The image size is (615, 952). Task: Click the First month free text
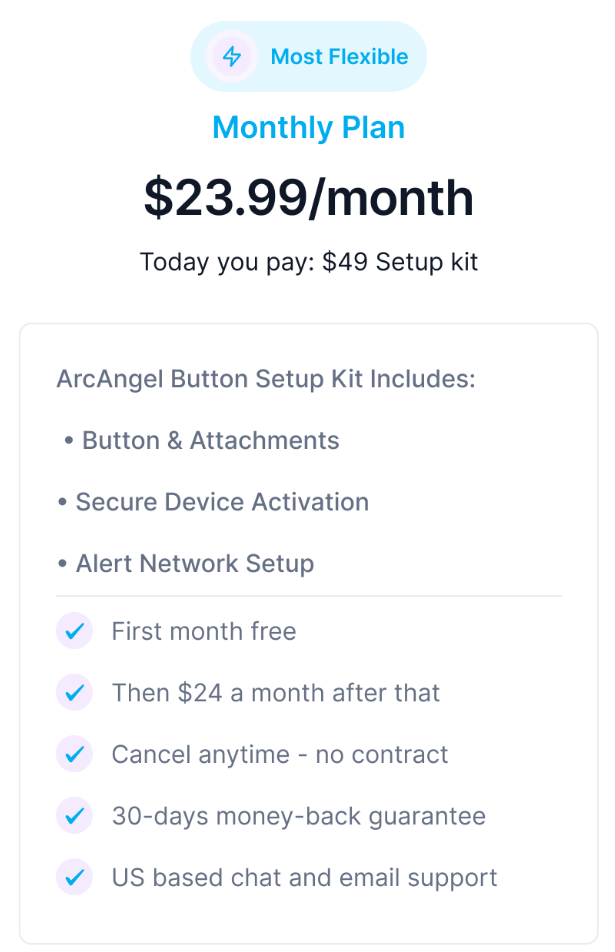coord(203,631)
